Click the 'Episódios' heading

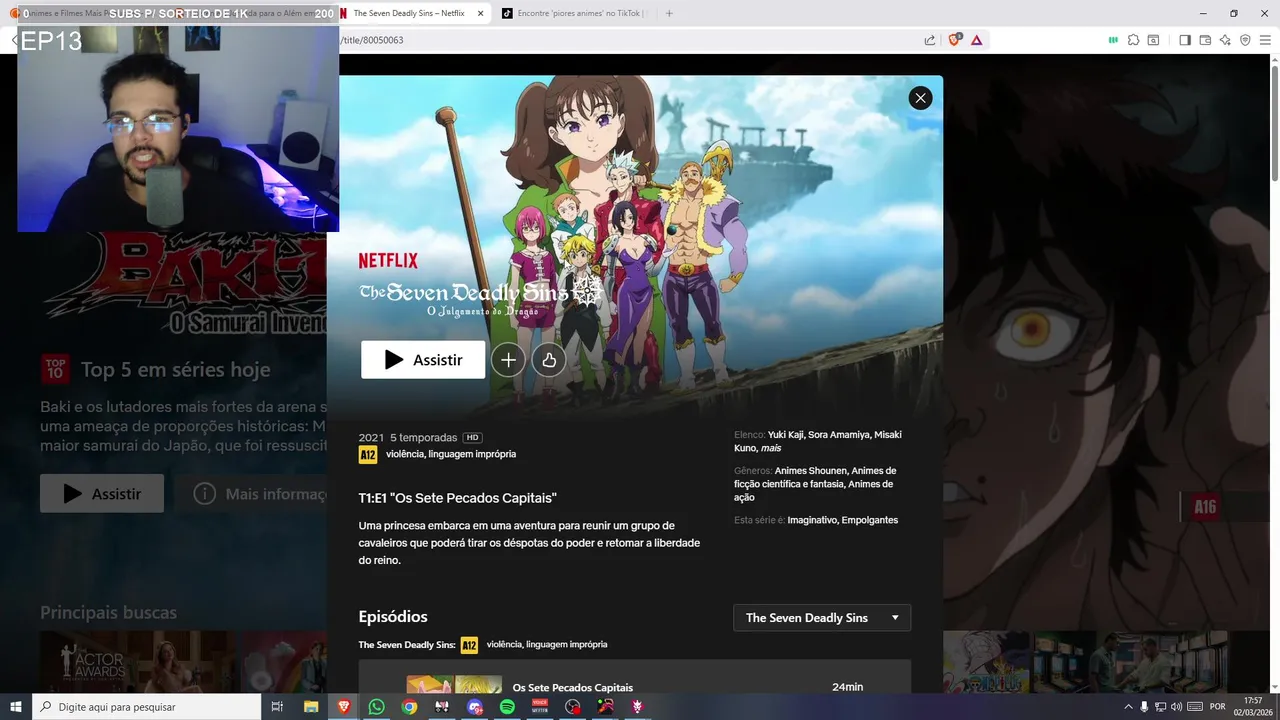pos(393,616)
